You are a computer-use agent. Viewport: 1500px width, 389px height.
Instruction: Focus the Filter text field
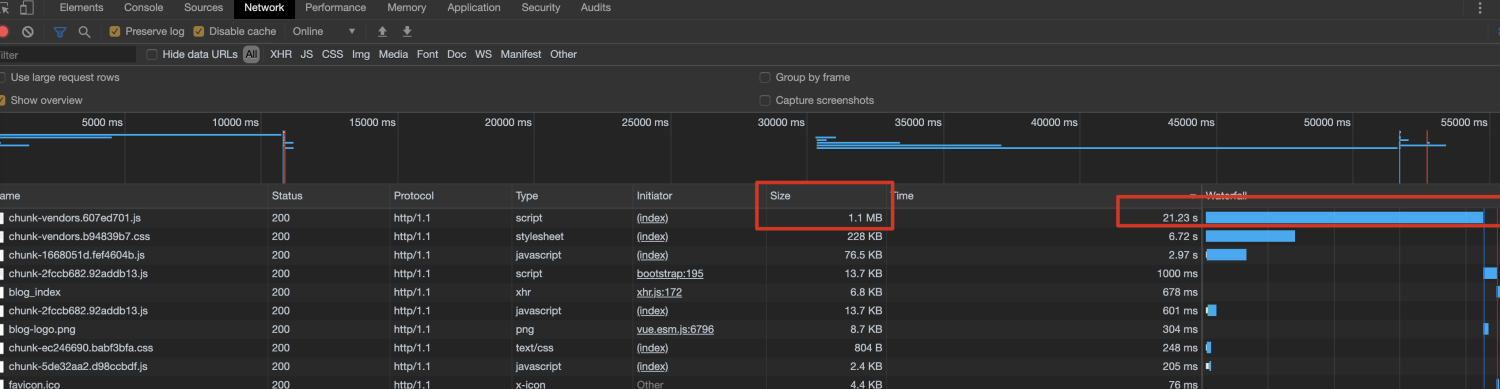(67, 55)
